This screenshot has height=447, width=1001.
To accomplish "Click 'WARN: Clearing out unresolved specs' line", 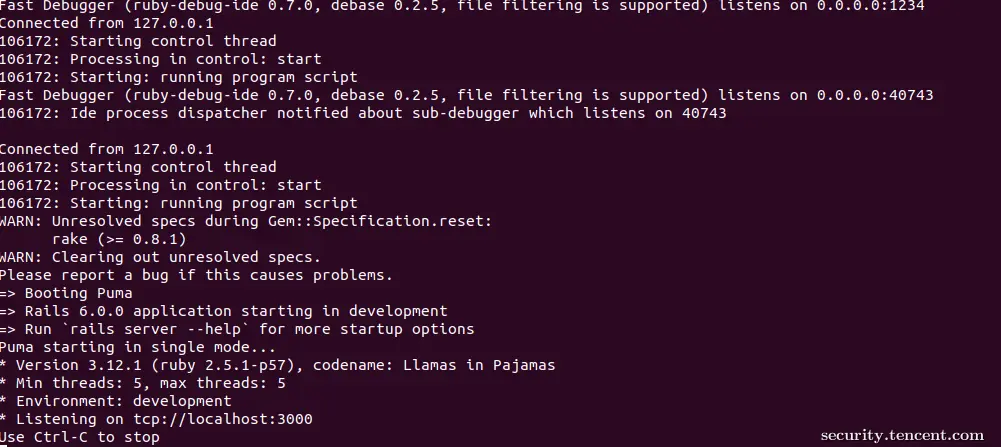I will 160,257.
